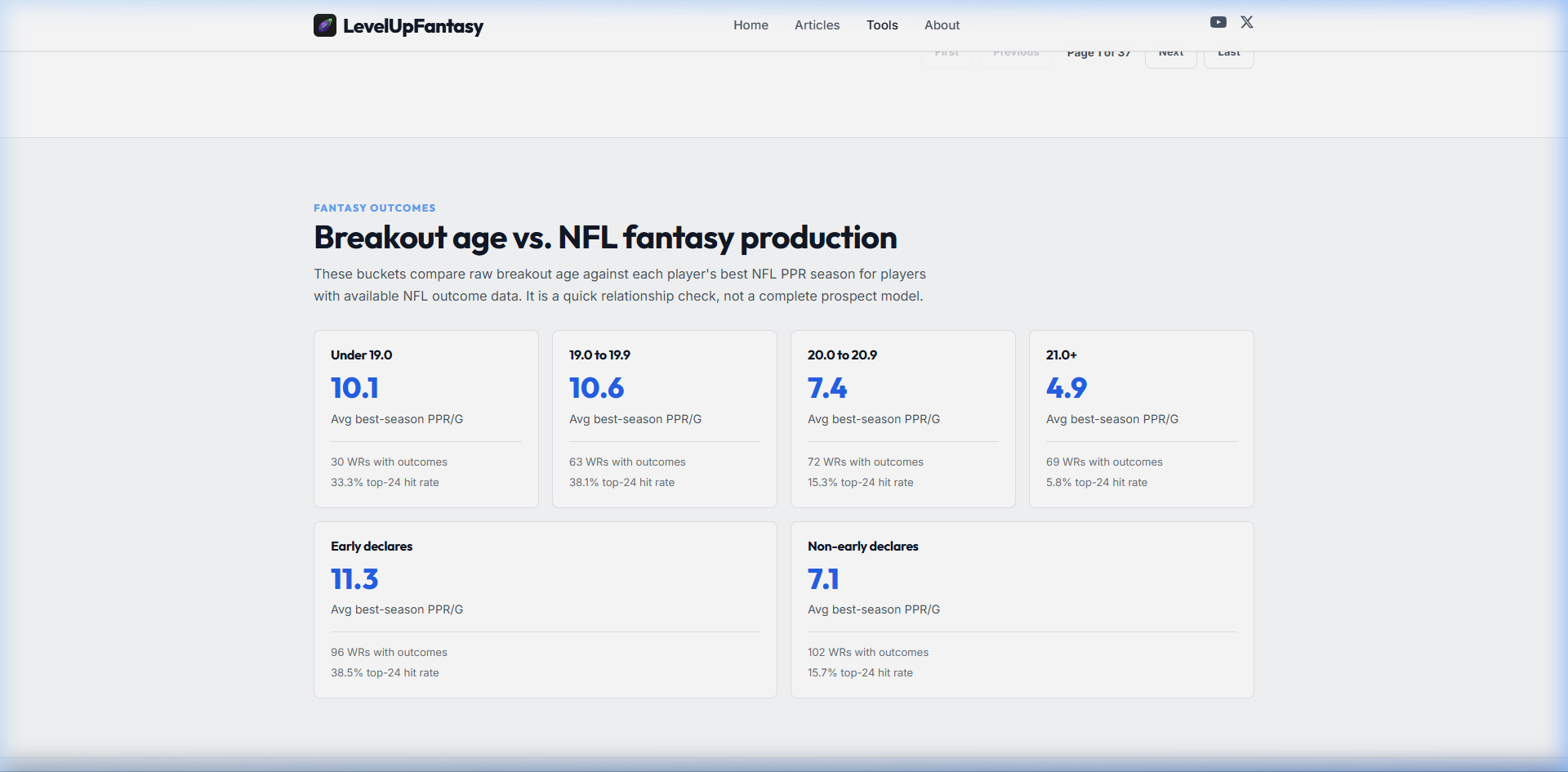Image resolution: width=1568 pixels, height=772 pixels.
Task: Click the LevelUpFantasy brand name
Action: click(413, 26)
